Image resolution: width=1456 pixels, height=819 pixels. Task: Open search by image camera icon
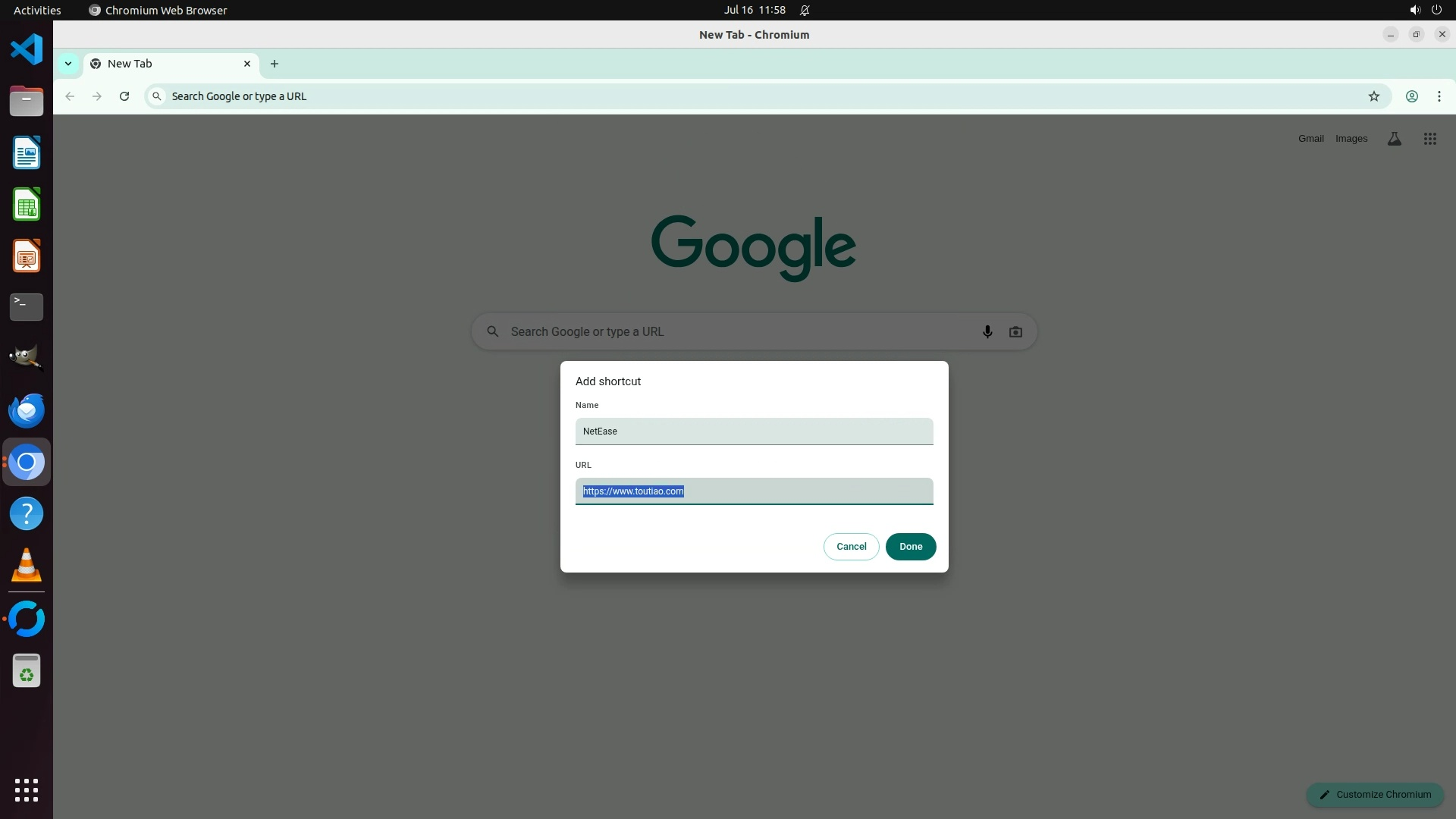tap(1015, 331)
